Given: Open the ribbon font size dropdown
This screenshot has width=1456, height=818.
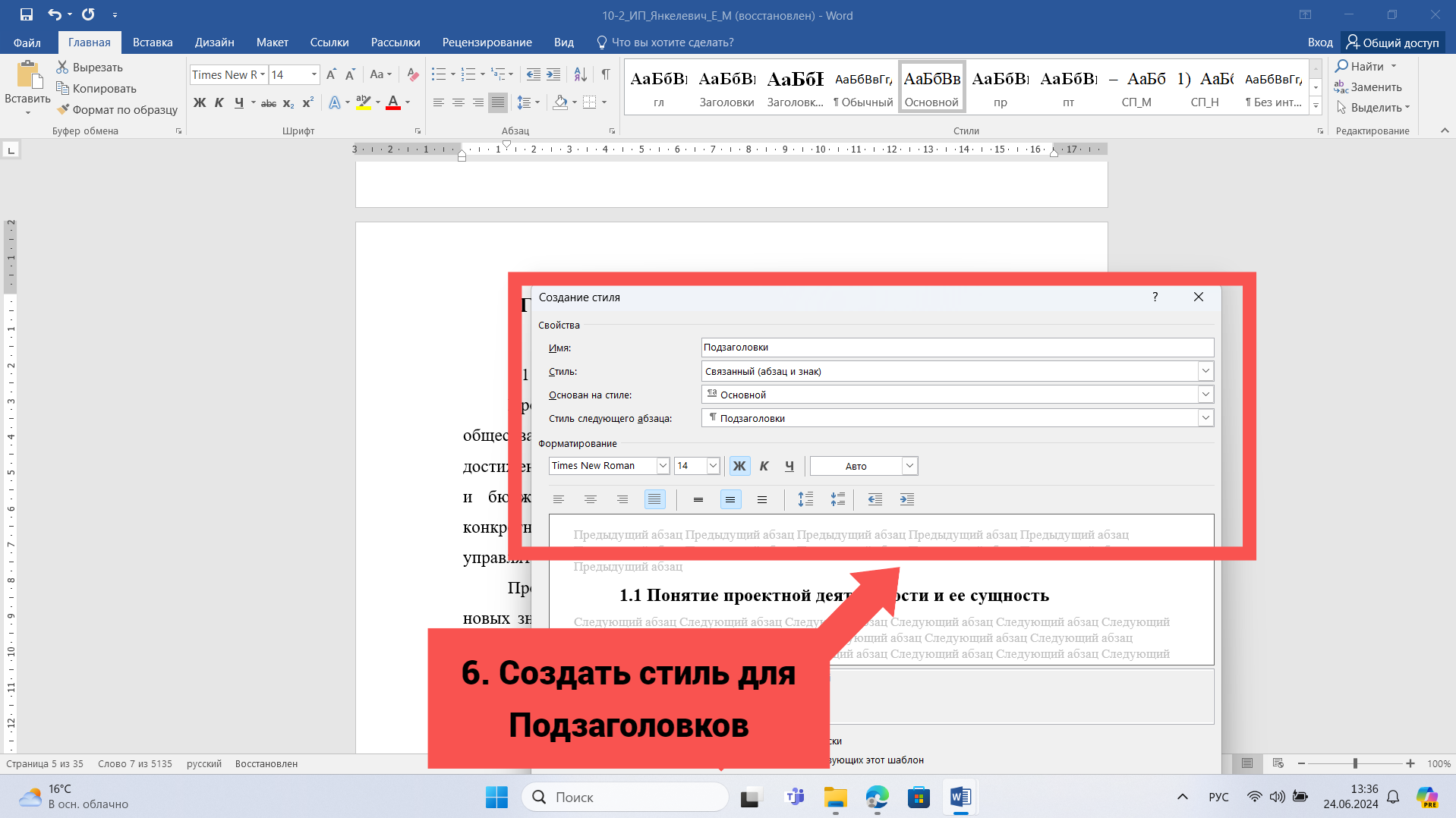Looking at the screenshot, I should 314,74.
